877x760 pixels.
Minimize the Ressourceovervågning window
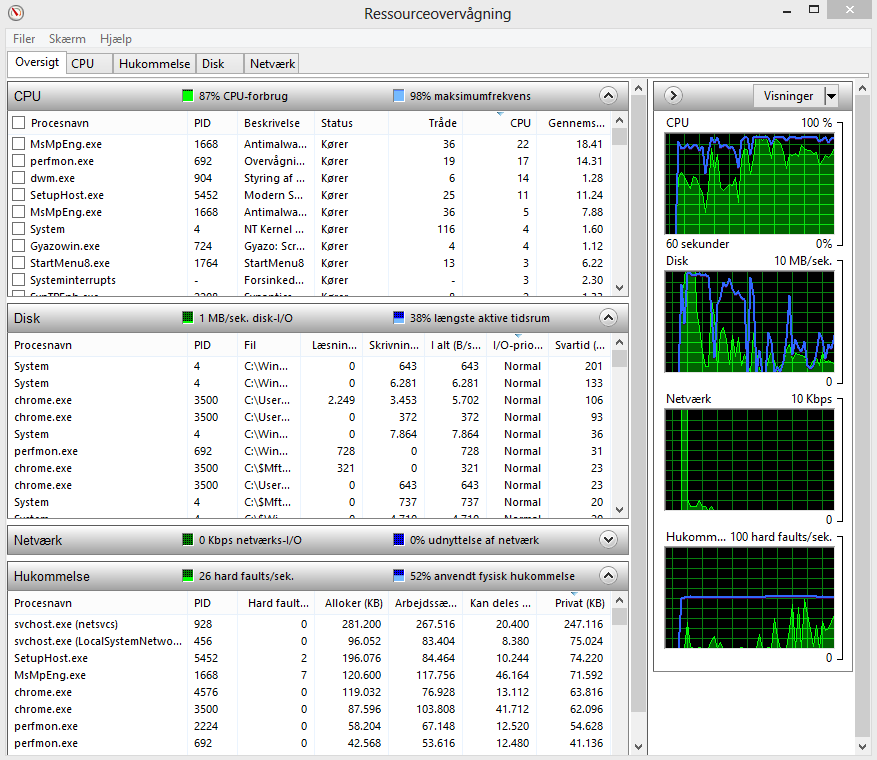(x=787, y=10)
